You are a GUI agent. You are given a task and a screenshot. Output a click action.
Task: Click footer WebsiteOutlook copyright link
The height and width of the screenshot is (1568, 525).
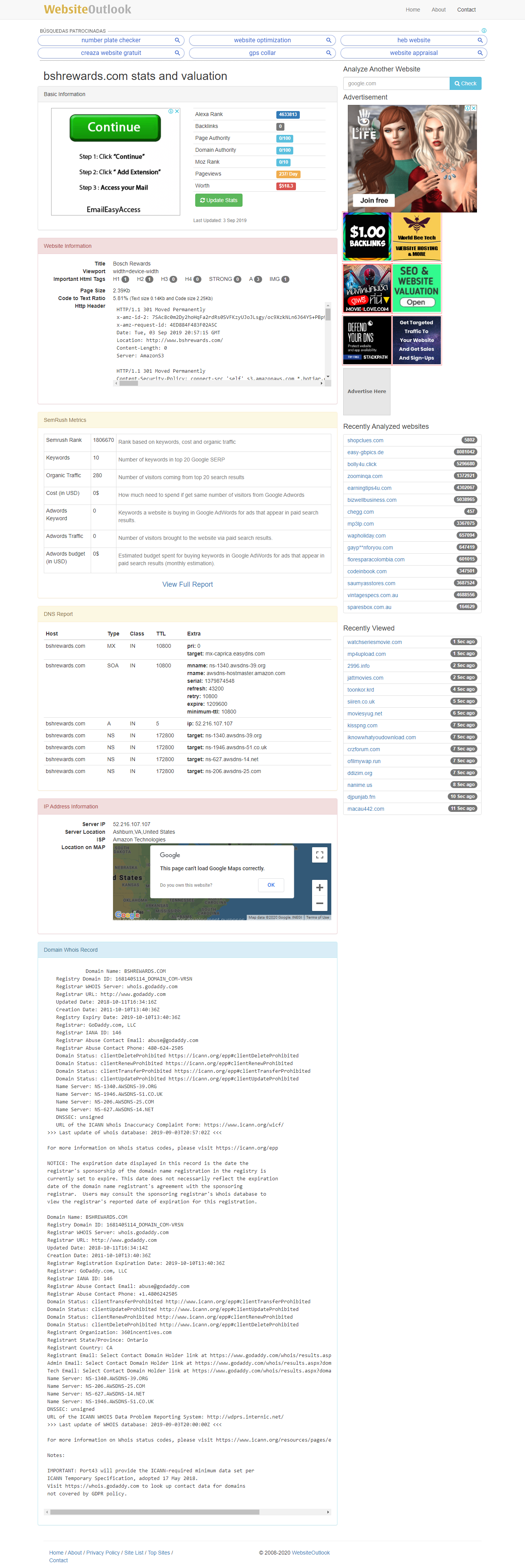311,1553
